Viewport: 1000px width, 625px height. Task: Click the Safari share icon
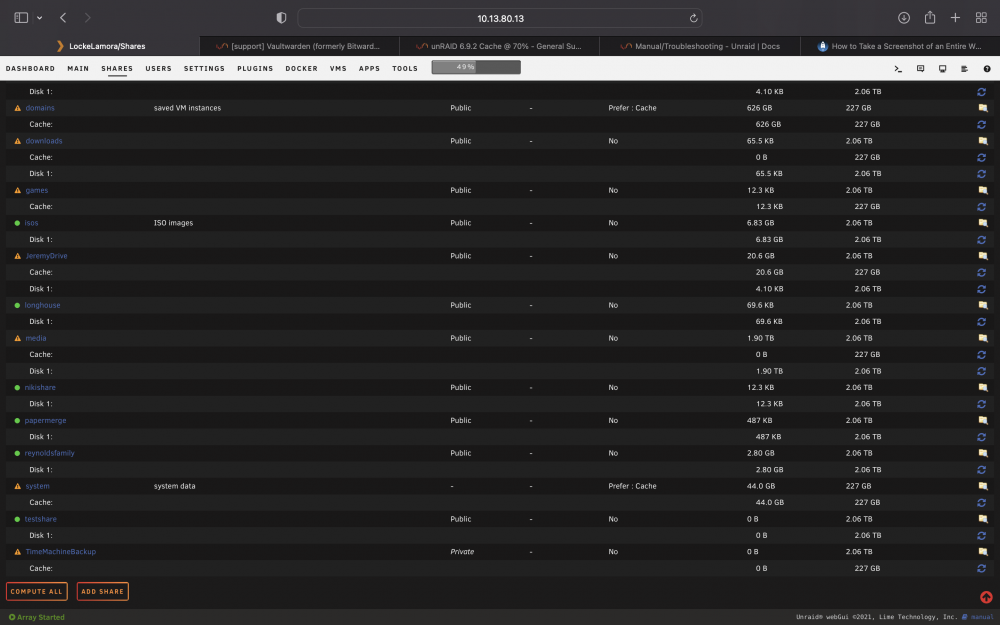point(930,18)
